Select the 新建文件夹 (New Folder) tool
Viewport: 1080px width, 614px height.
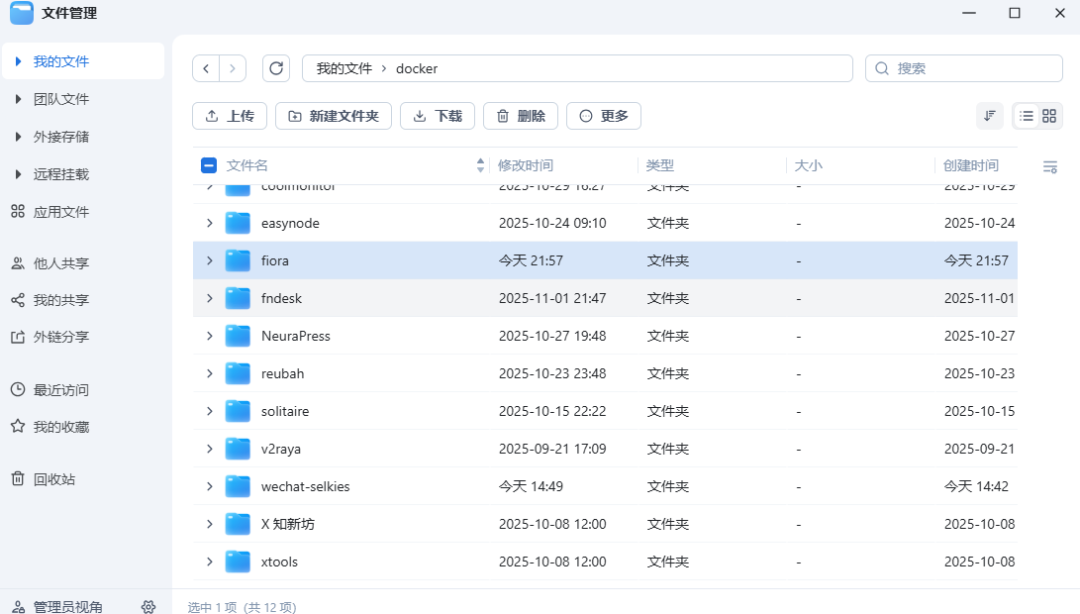tap(333, 115)
